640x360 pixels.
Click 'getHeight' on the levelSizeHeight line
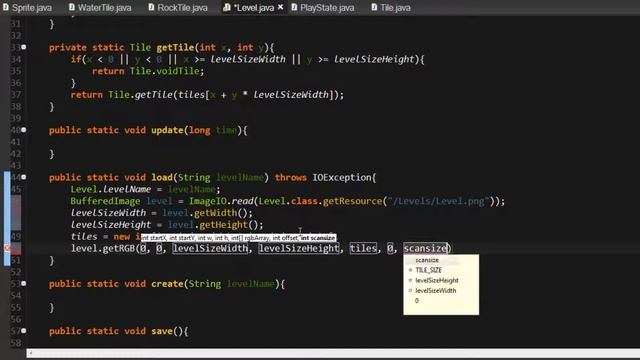pyautogui.click(x=224, y=225)
